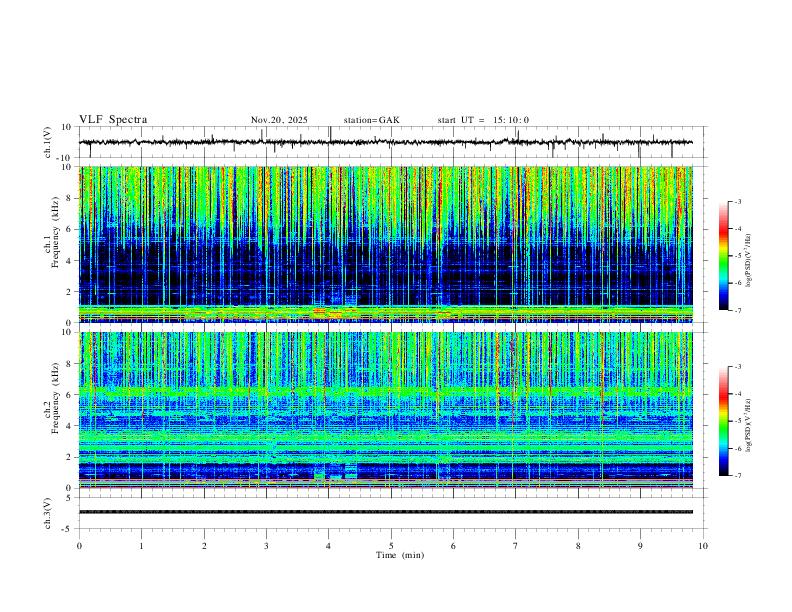
Task: Click tick label "9" on Time axis
Action: (x=640, y=546)
